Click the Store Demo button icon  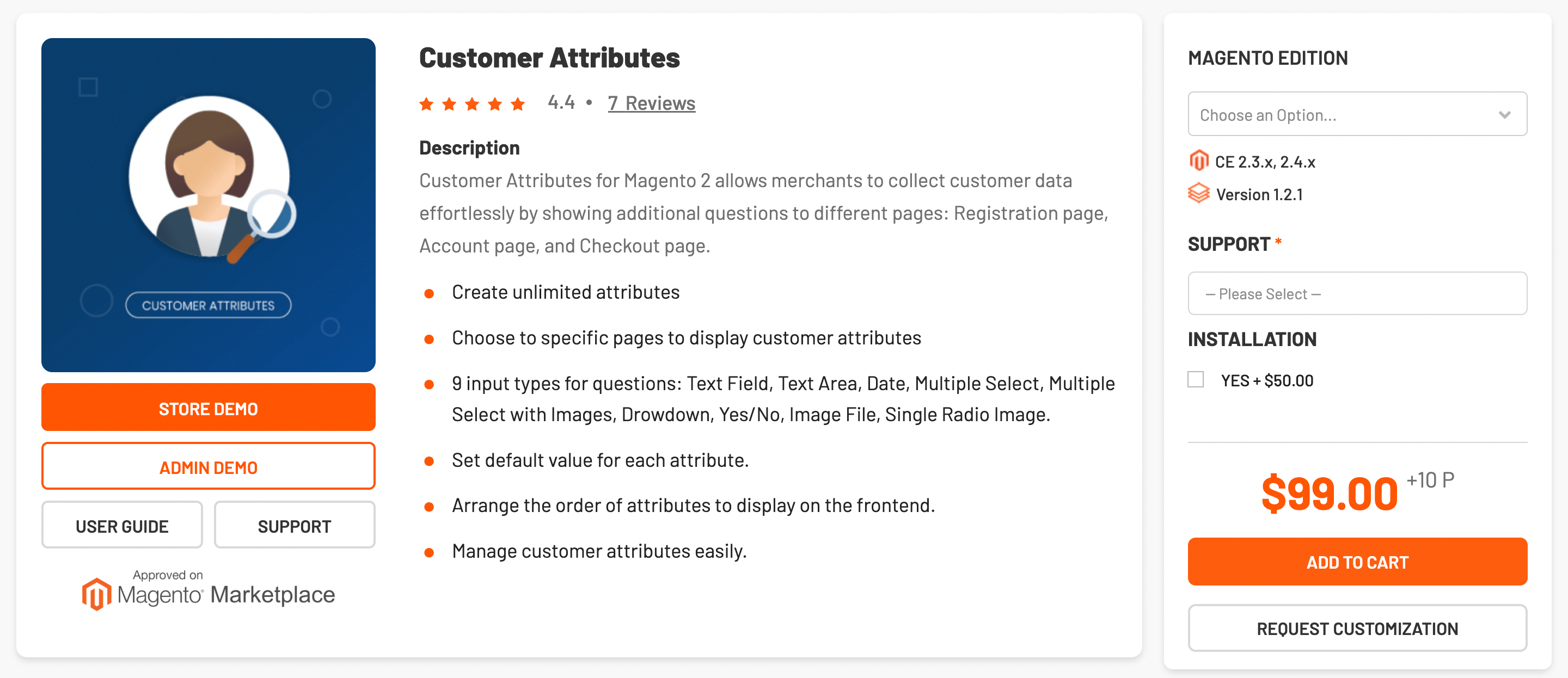tap(208, 408)
